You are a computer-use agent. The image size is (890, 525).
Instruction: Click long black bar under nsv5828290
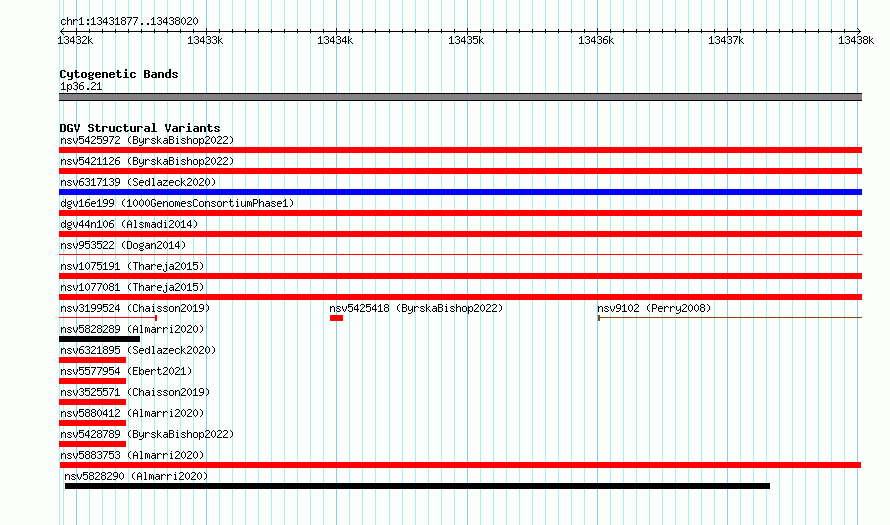(417, 486)
